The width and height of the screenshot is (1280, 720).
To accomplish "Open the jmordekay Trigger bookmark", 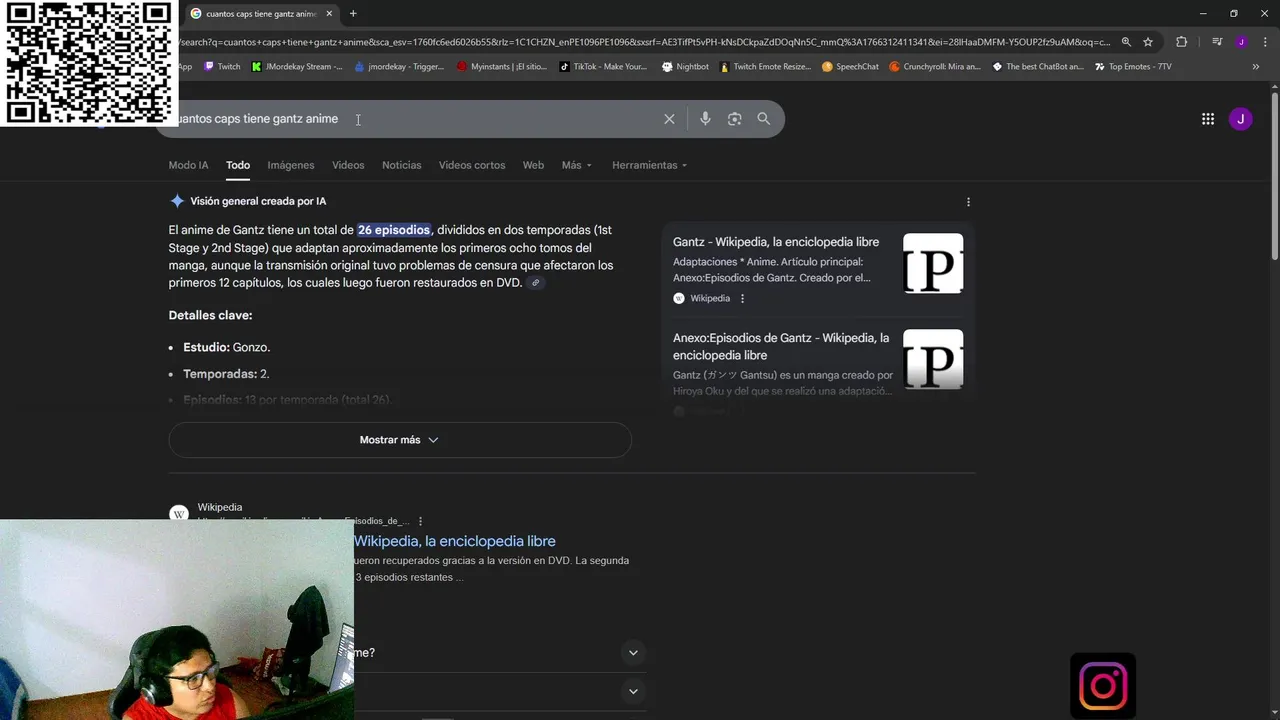I will [399, 67].
